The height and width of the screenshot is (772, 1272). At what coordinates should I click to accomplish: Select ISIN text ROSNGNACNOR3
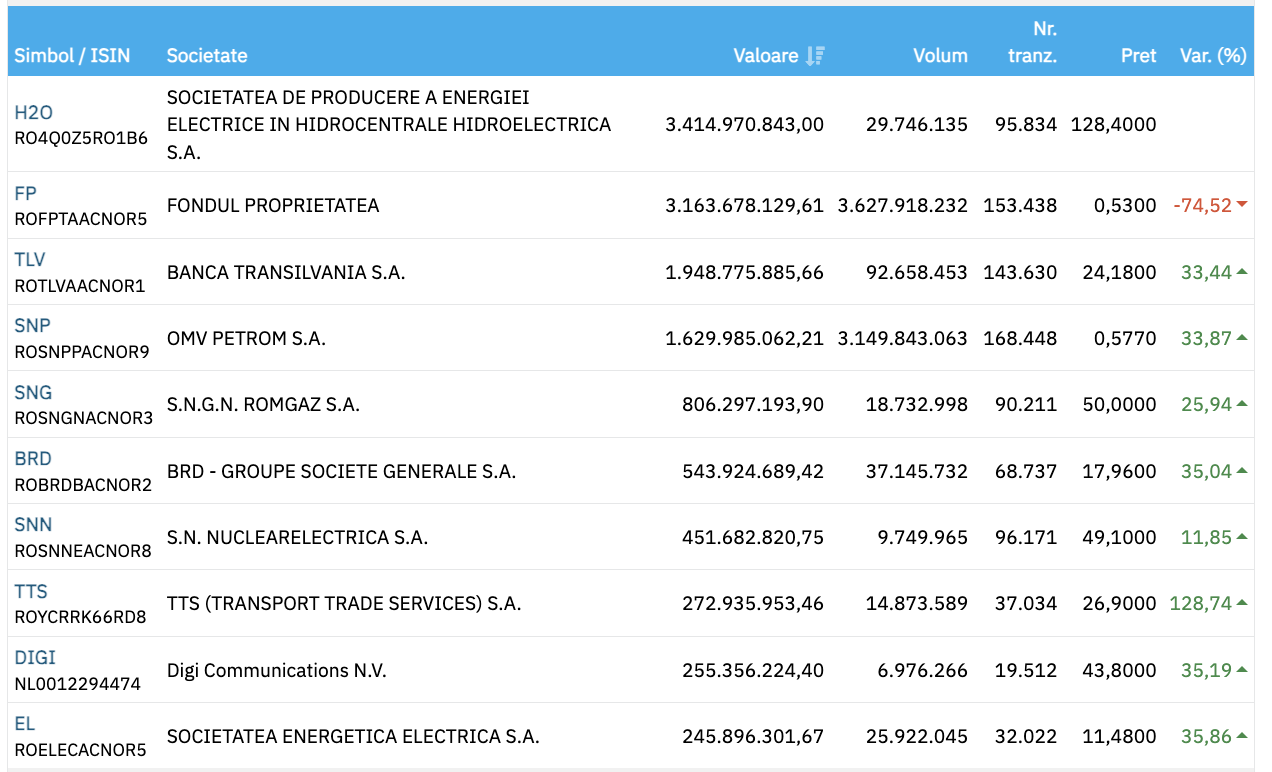[84, 418]
